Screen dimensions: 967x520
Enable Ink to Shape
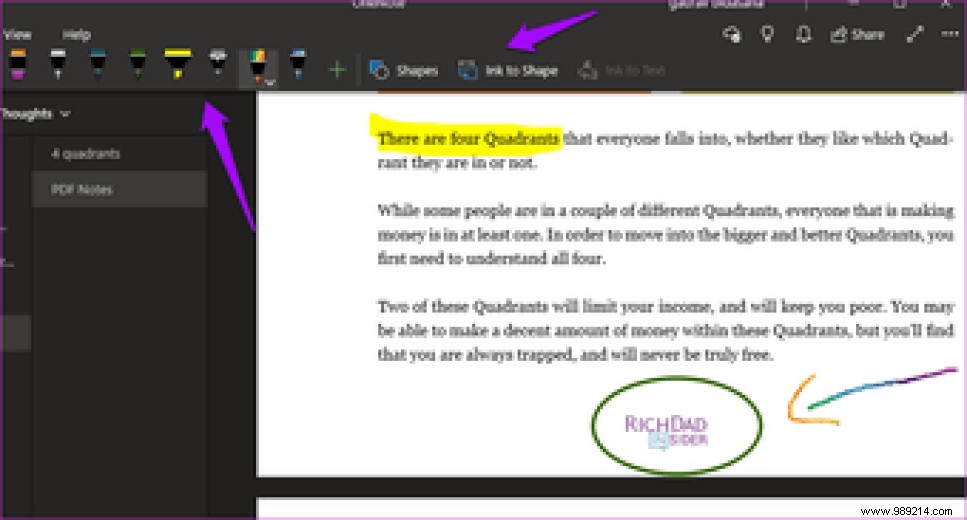(x=508, y=70)
